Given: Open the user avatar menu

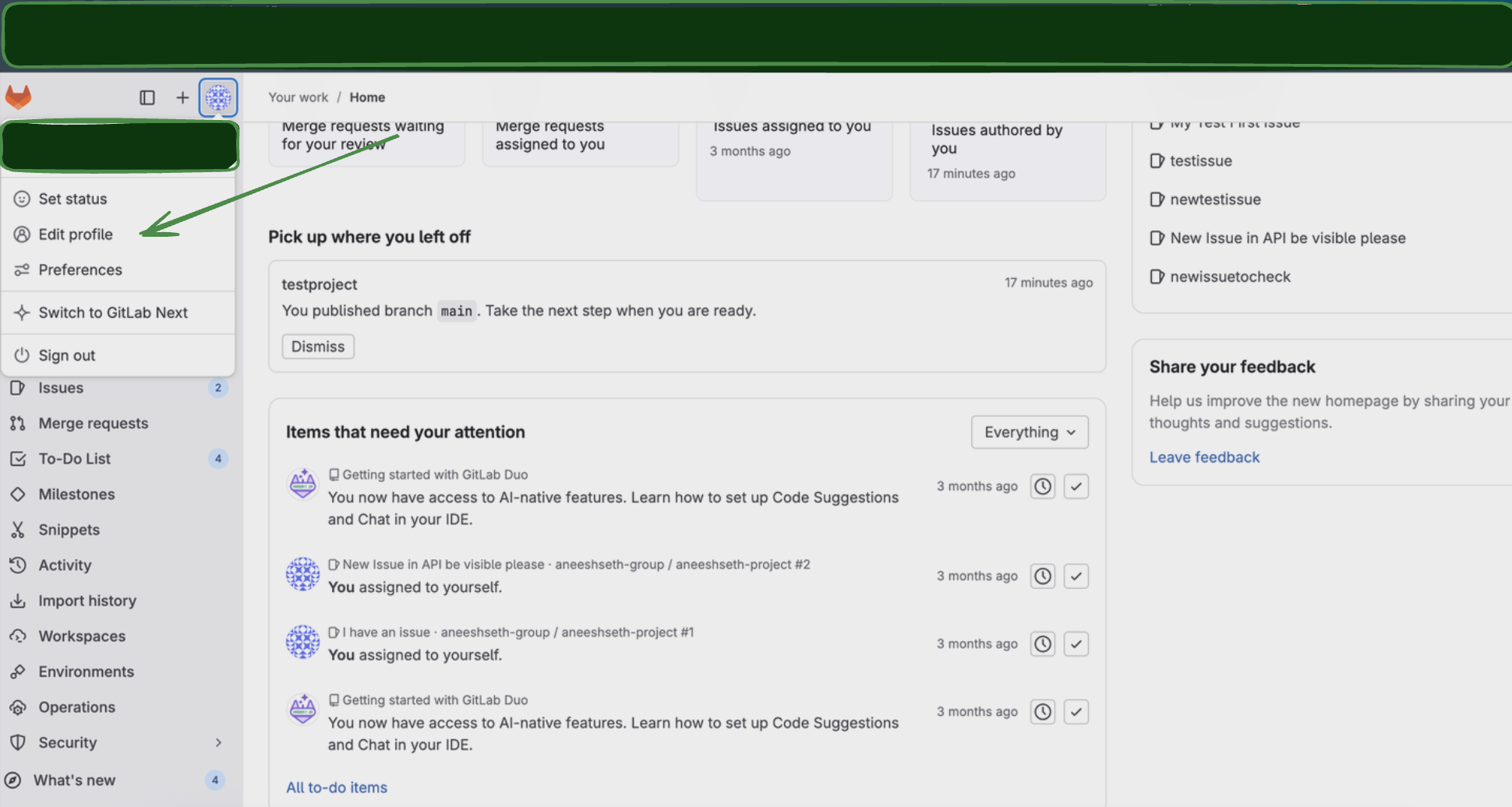Looking at the screenshot, I should pyautogui.click(x=218, y=97).
